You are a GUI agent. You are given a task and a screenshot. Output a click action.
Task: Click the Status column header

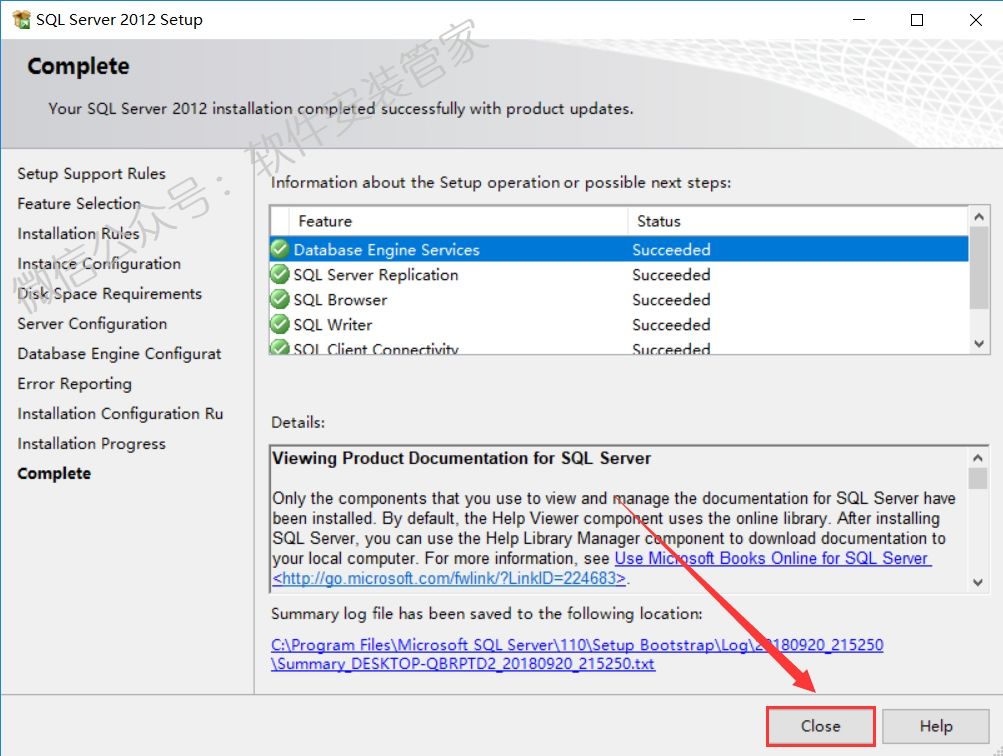pyautogui.click(x=798, y=221)
